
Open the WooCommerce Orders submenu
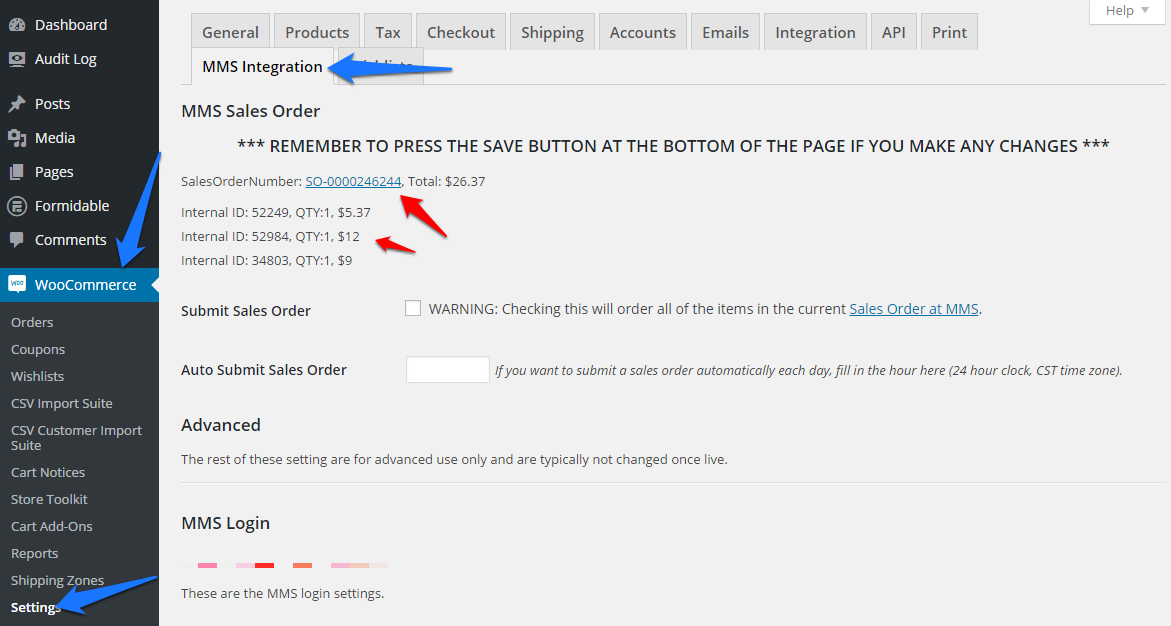tap(32, 322)
